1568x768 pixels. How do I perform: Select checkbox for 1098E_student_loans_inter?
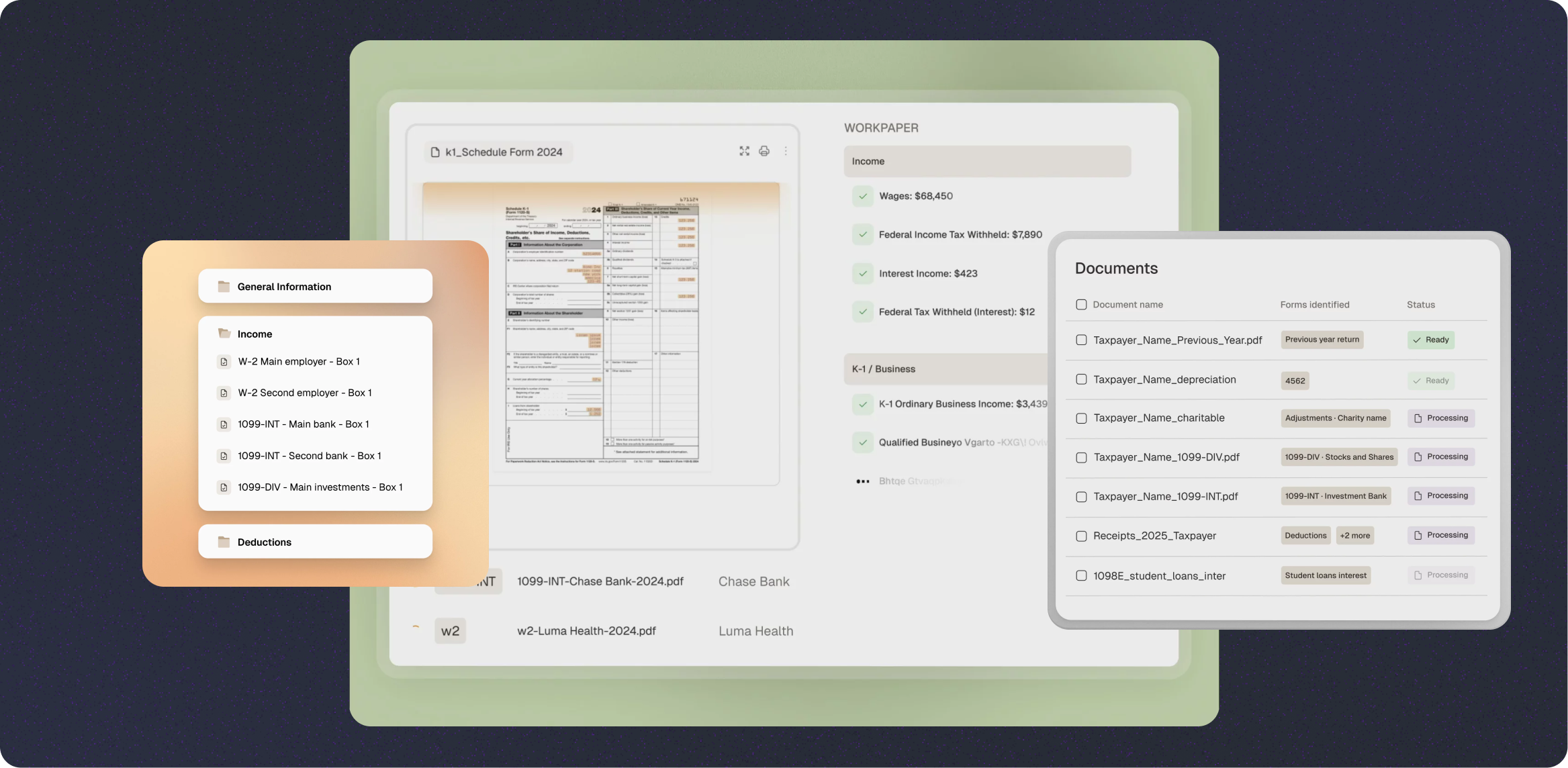[x=1081, y=575]
